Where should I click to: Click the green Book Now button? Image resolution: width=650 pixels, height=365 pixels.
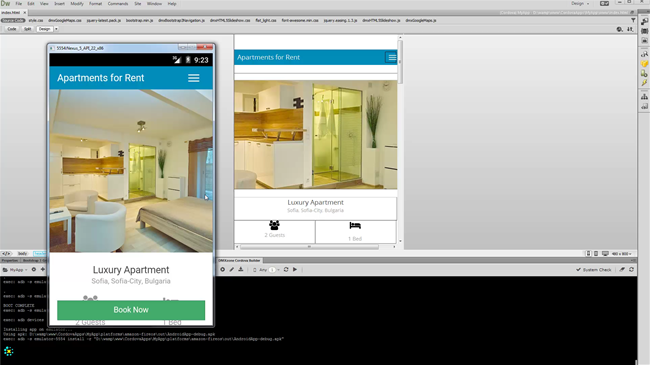(x=131, y=310)
